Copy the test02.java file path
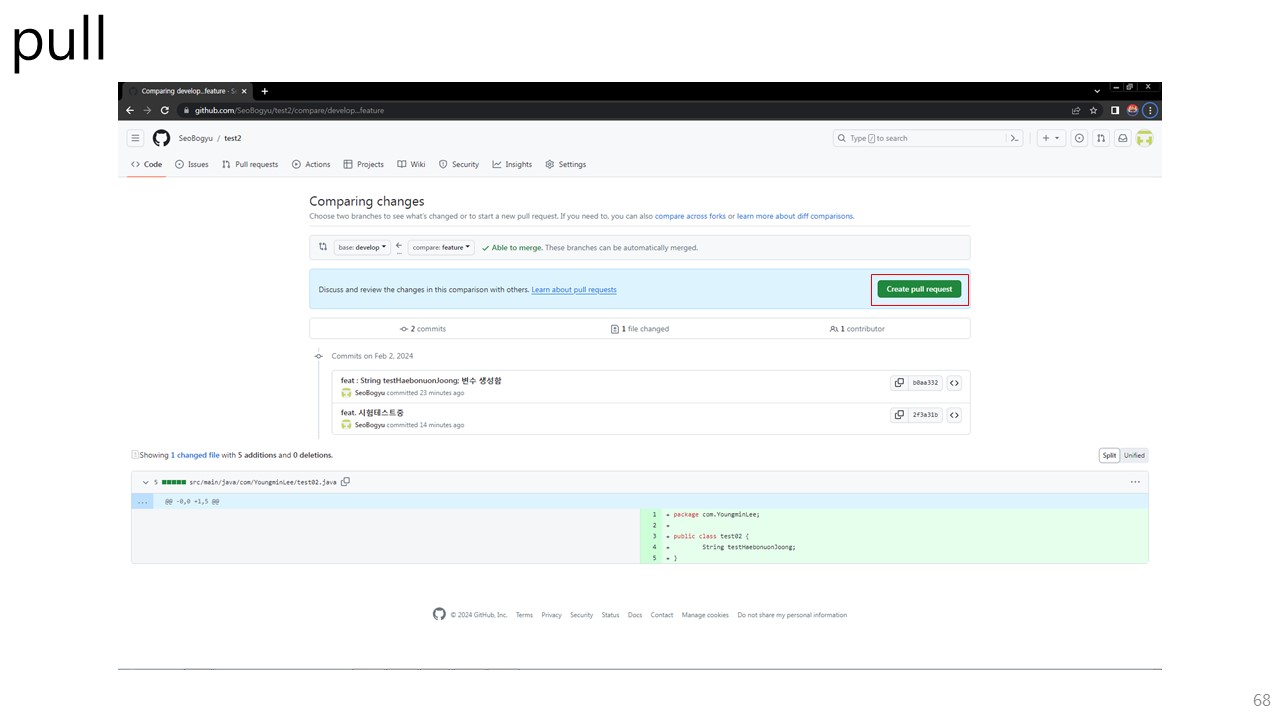1280x720 pixels. [345, 482]
